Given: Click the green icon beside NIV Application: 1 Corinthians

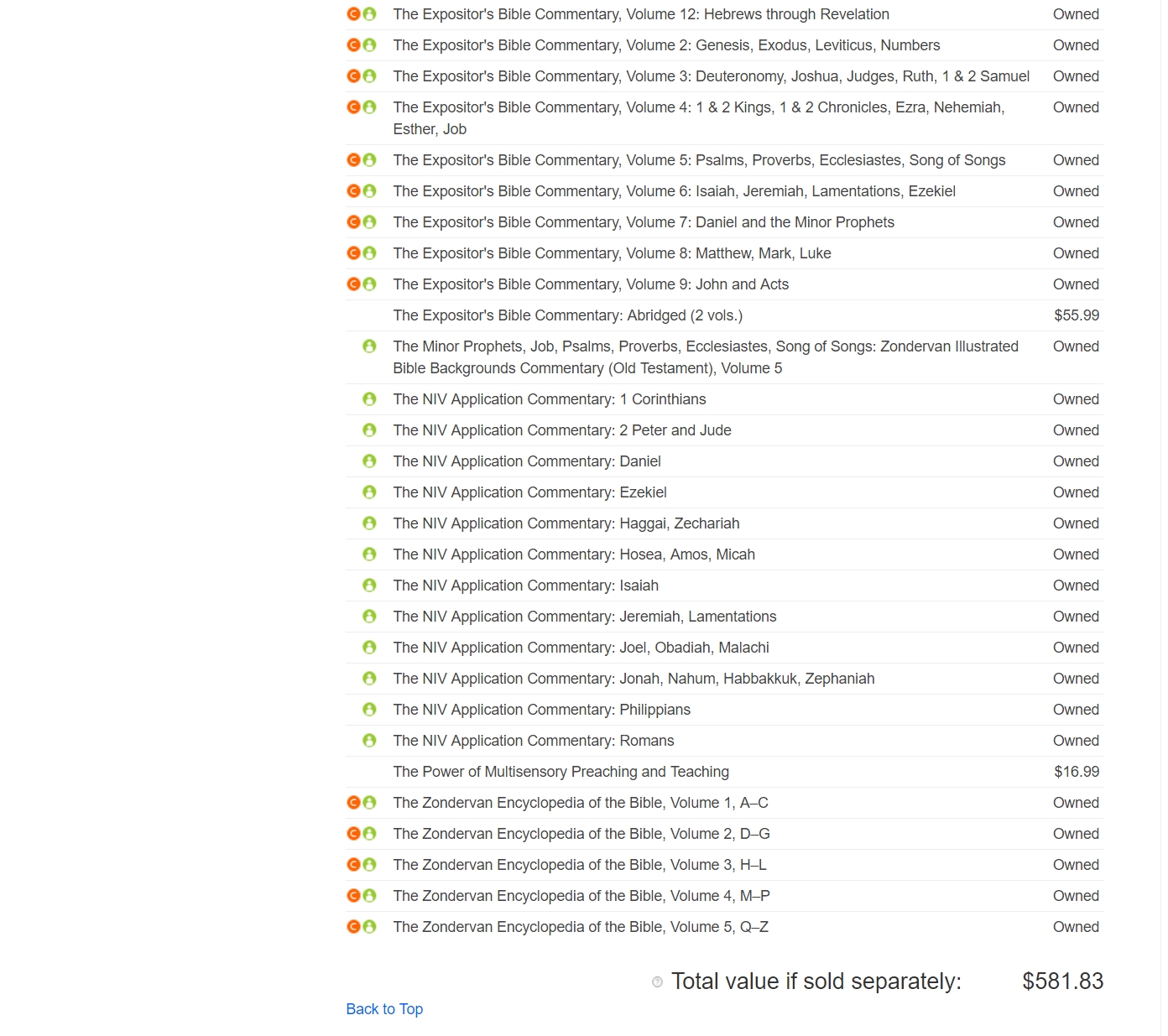Looking at the screenshot, I should tap(369, 399).
